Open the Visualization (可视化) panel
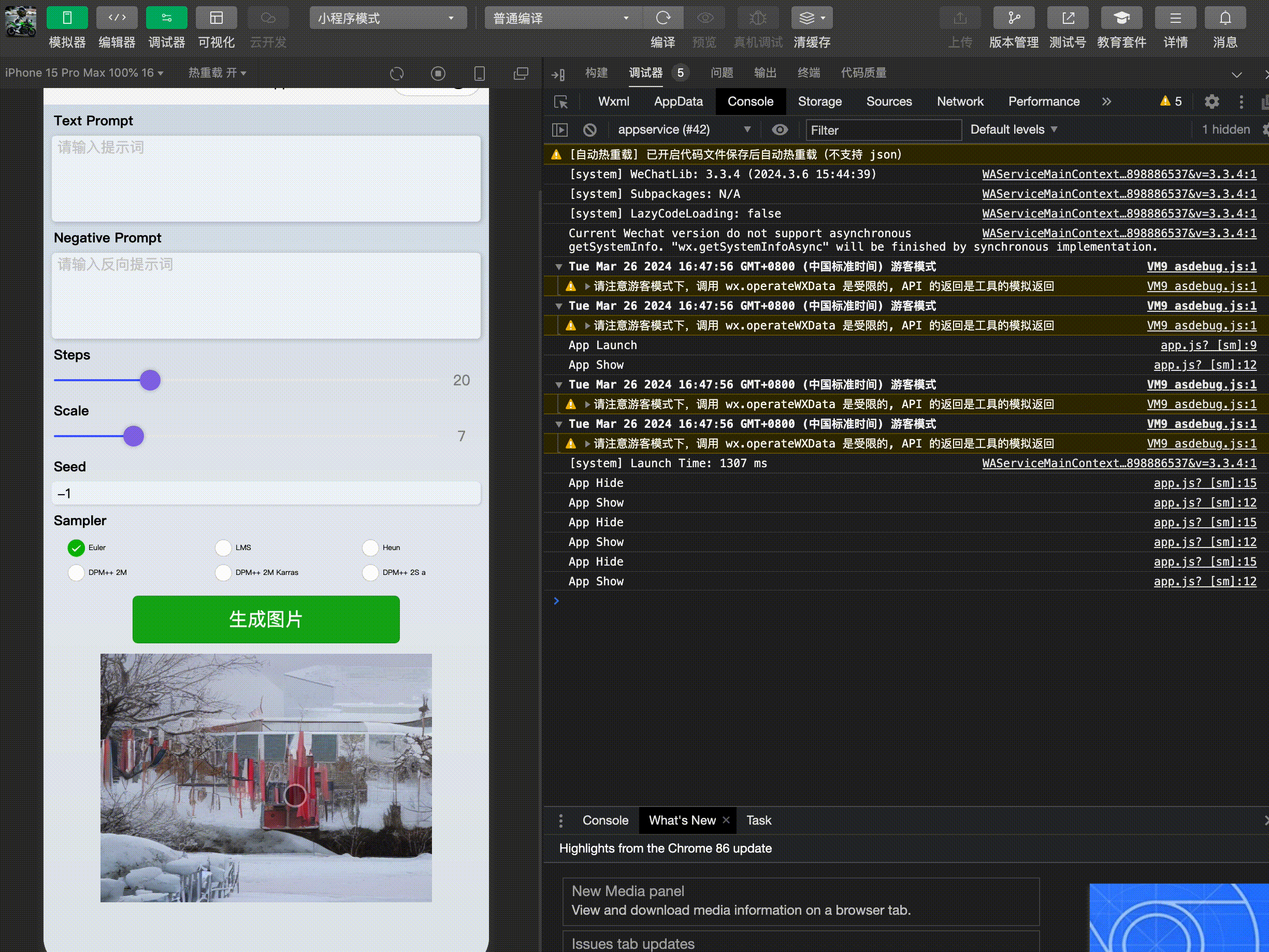 (217, 18)
